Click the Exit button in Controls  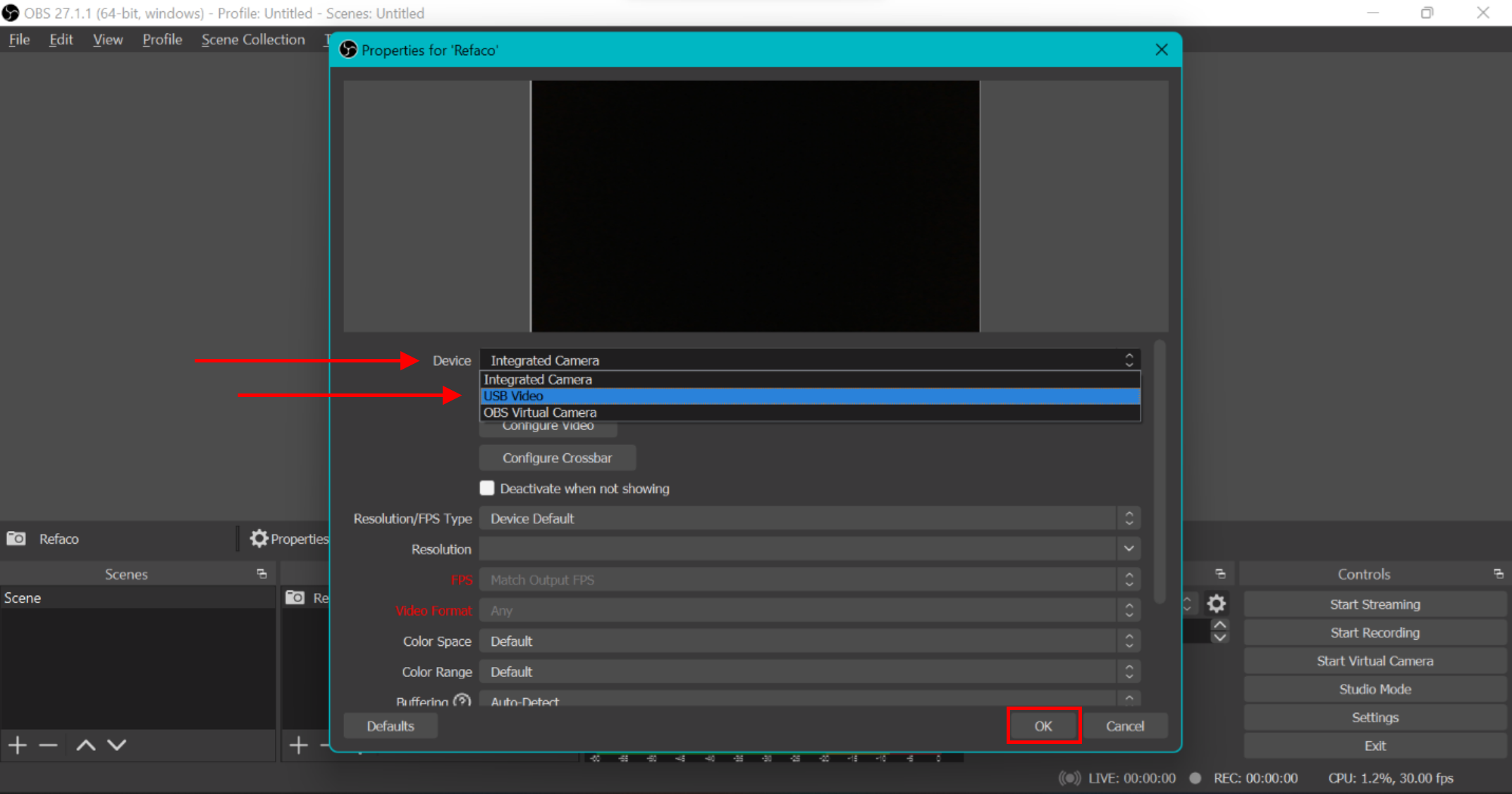pyautogui.click(x=1375, y=745)
